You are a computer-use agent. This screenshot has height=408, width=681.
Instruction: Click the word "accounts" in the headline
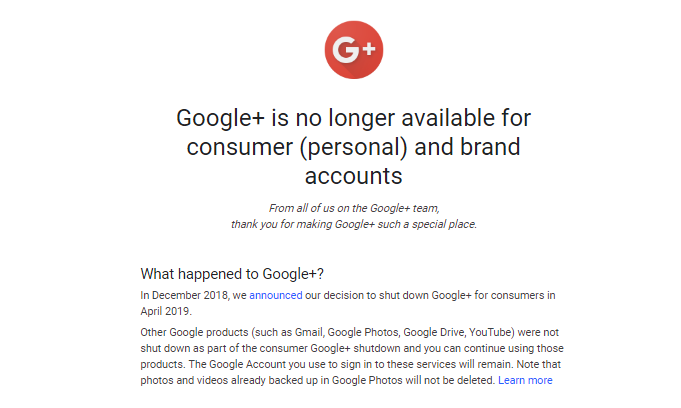pyautogui.click(x=353, y=176)
